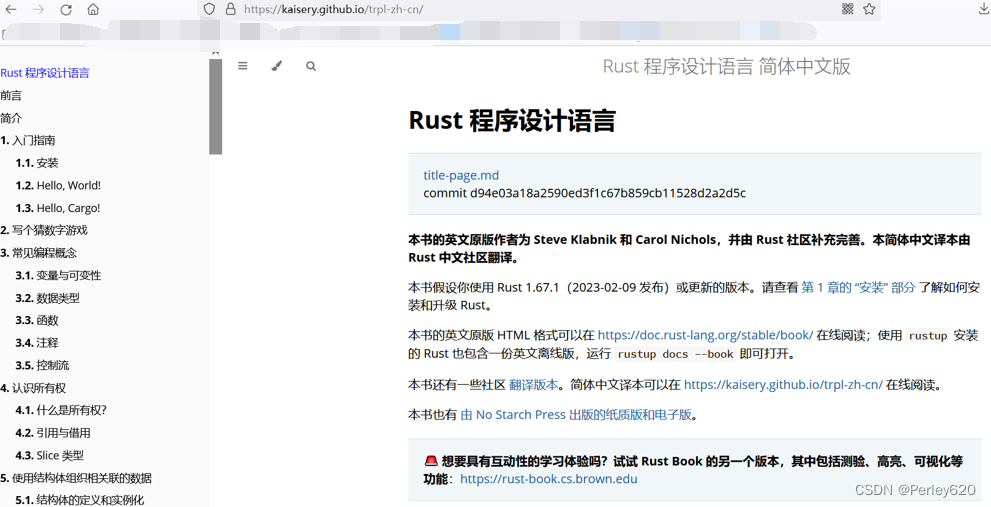This screenshot has height=507, width=991.
Task: Toggle the sidebar with the hamburger icon
Action: point(243,66)
